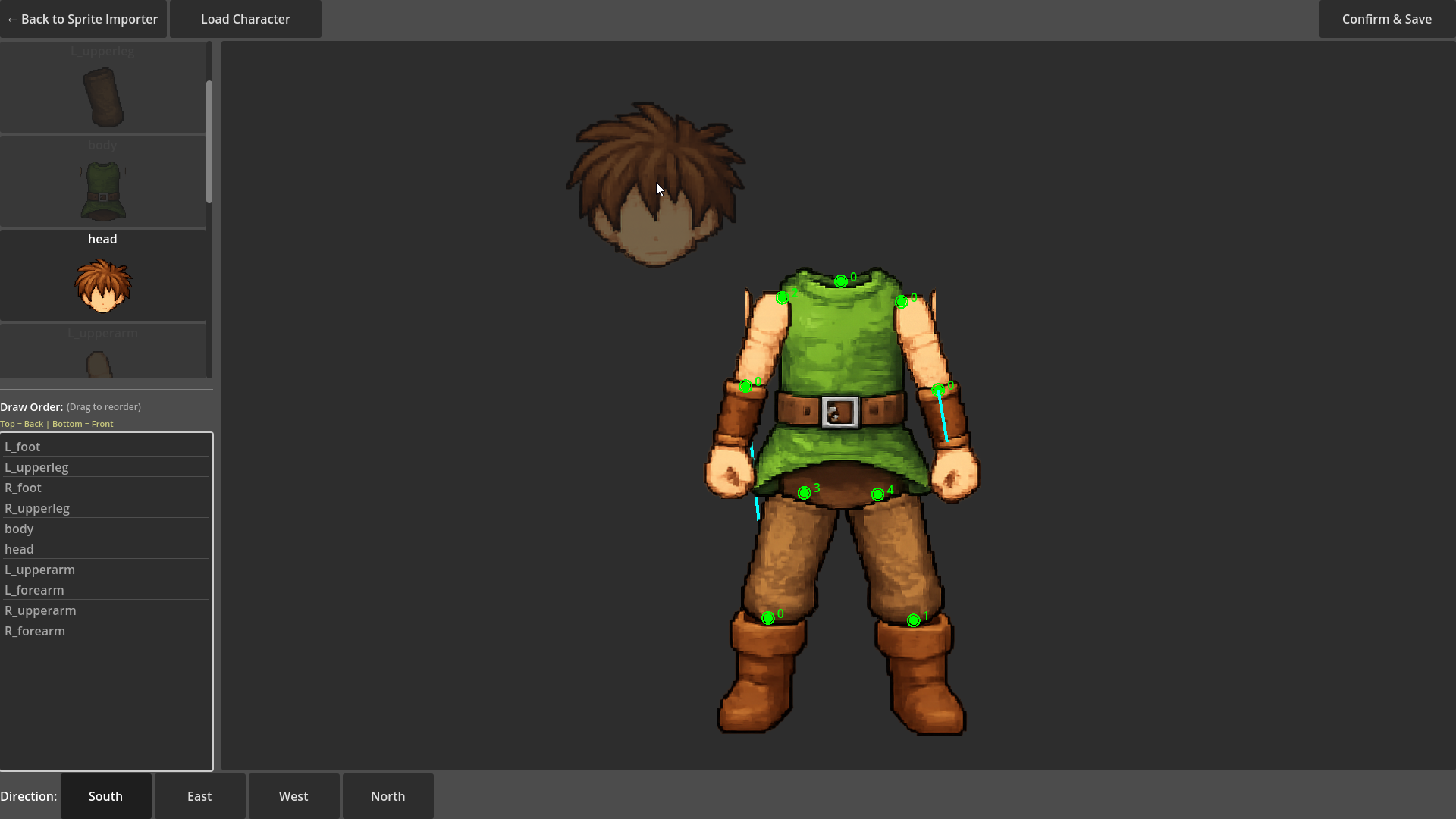The image size is (1456, 819).
Task: Click the head sprite thumbnail in parts list
Action: coord(102,285)
